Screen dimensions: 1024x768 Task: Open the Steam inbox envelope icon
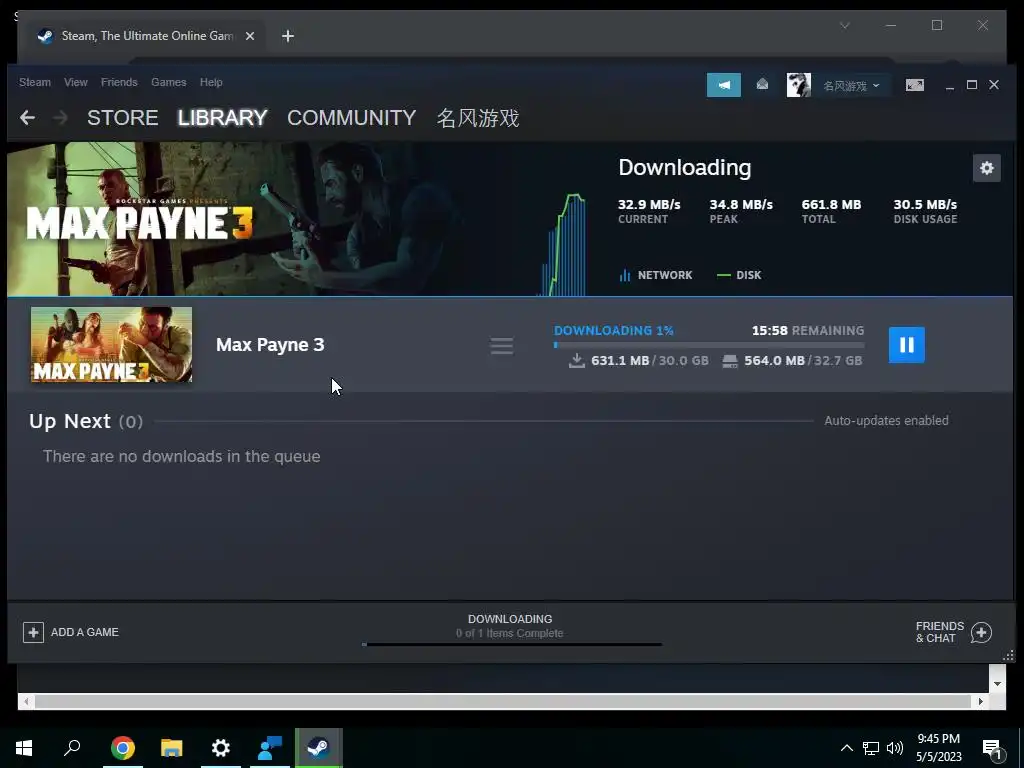click(762, 84)
